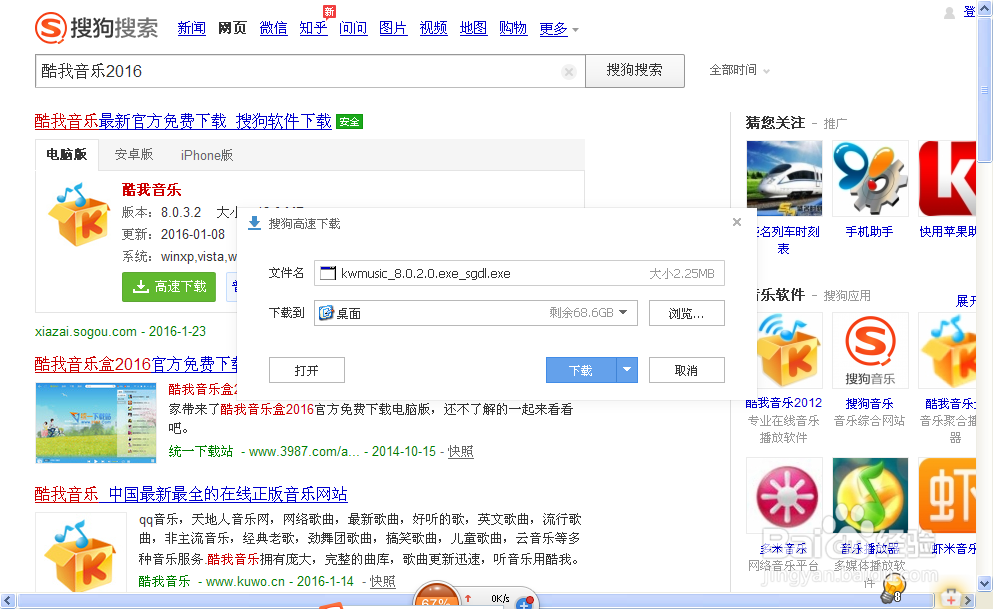Viewport: 993px width, 609px height.
Task: Open the 手机助手 text link
Action: pos(870,232)
